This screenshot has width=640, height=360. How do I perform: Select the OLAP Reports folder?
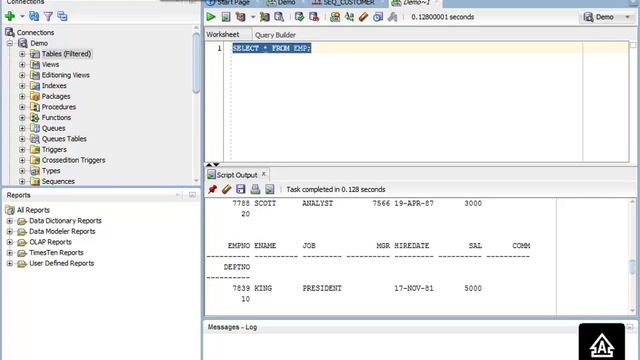(x=50, y=242)
